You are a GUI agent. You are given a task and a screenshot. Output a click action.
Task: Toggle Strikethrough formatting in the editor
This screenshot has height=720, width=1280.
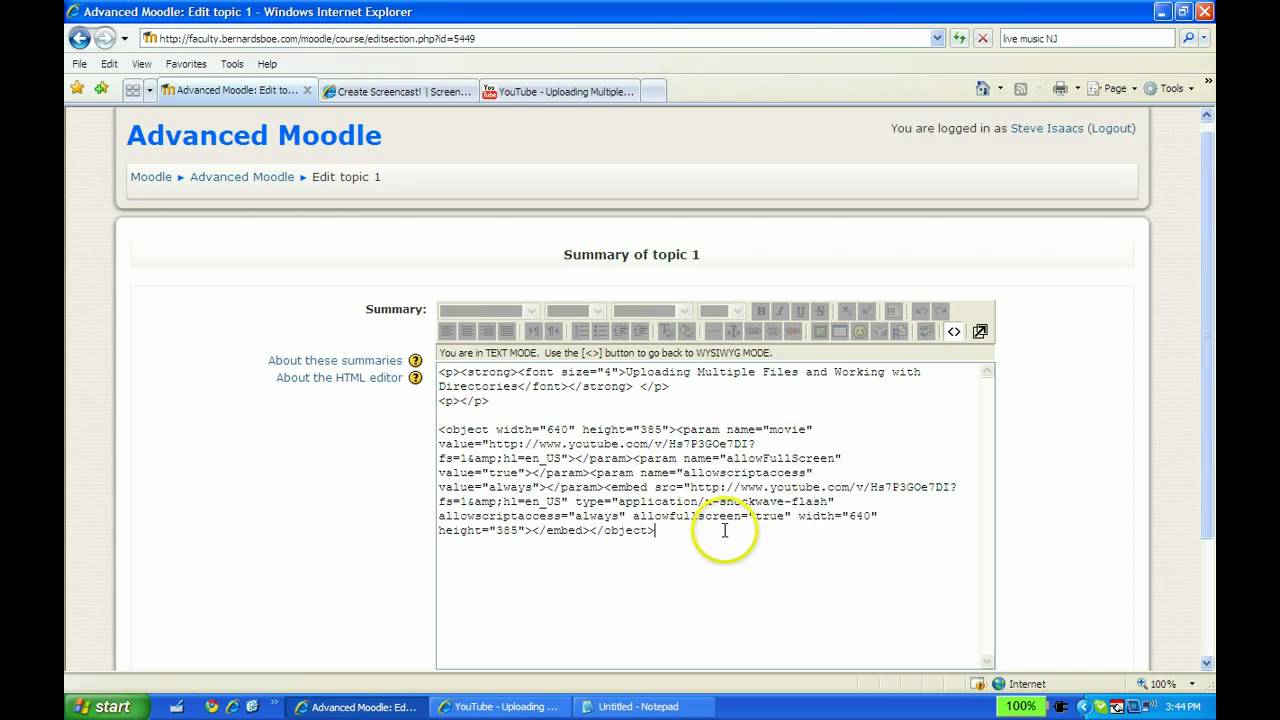click(x=820, y=311)
